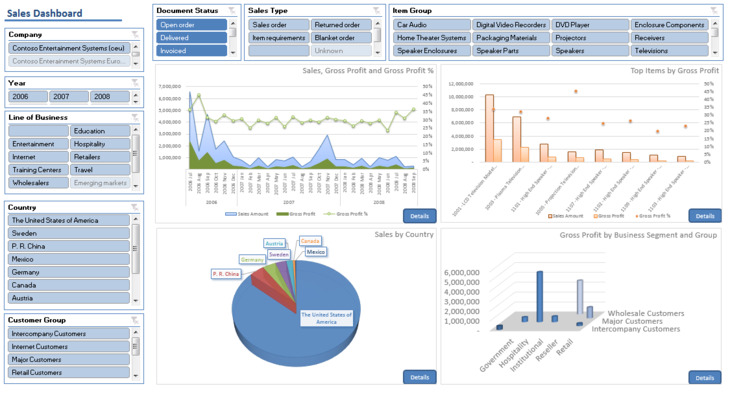
Task: Filter country by P. R. China
Action: click(69, 246)
